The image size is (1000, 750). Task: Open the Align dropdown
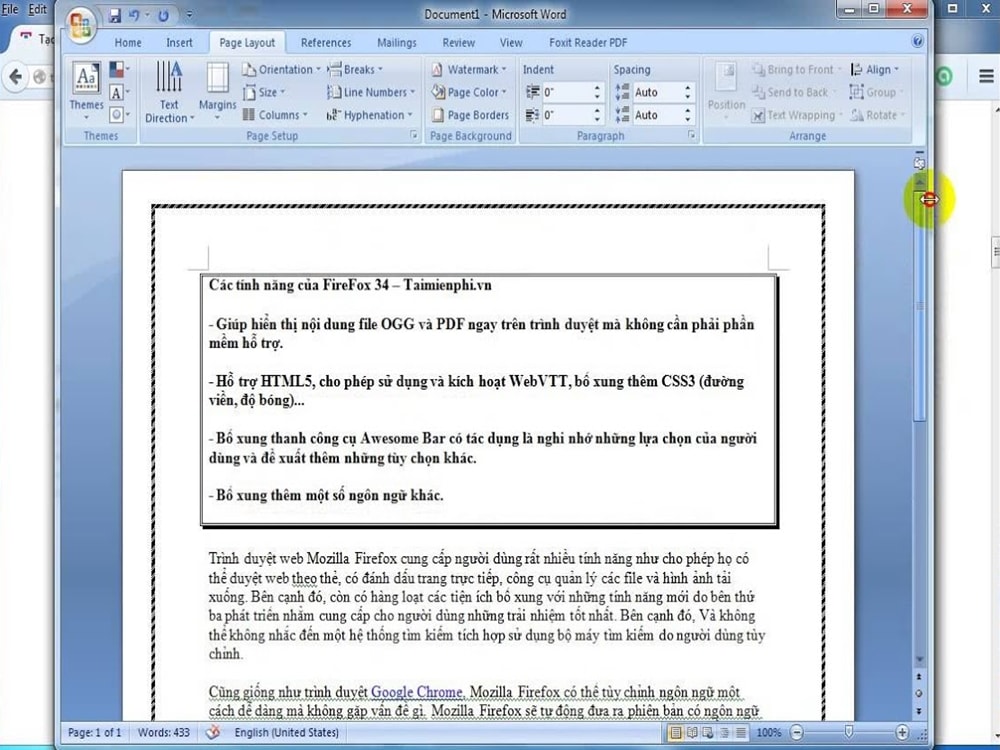click(875, 70)
